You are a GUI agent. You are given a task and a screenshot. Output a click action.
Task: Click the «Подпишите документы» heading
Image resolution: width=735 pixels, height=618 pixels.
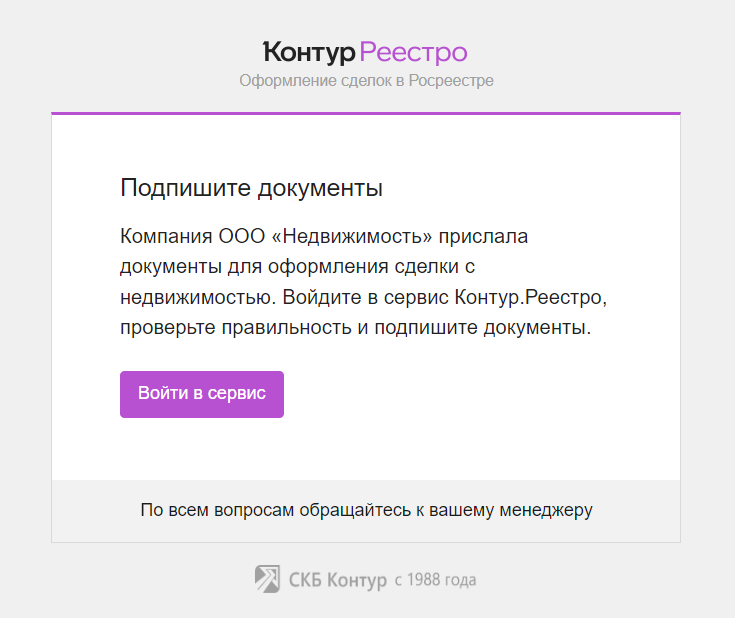251,188
